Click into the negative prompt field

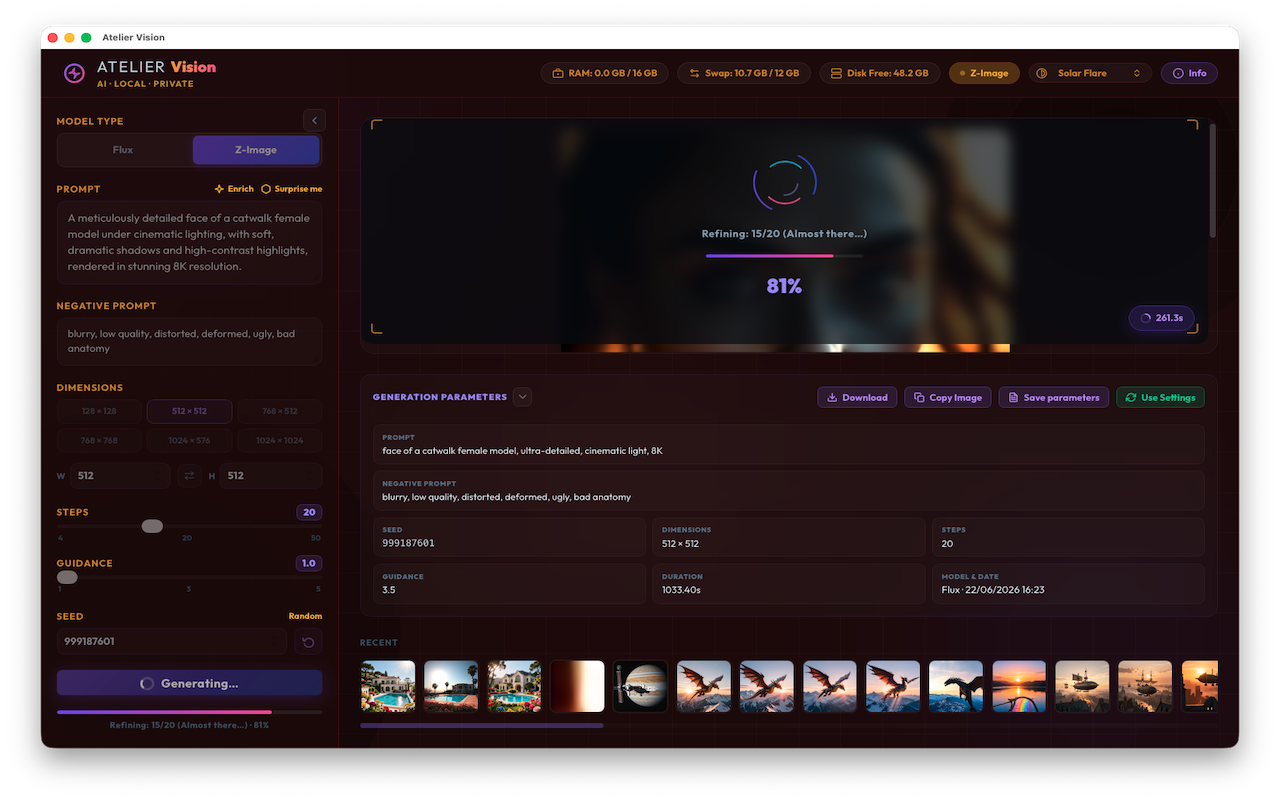click(189, 341)
